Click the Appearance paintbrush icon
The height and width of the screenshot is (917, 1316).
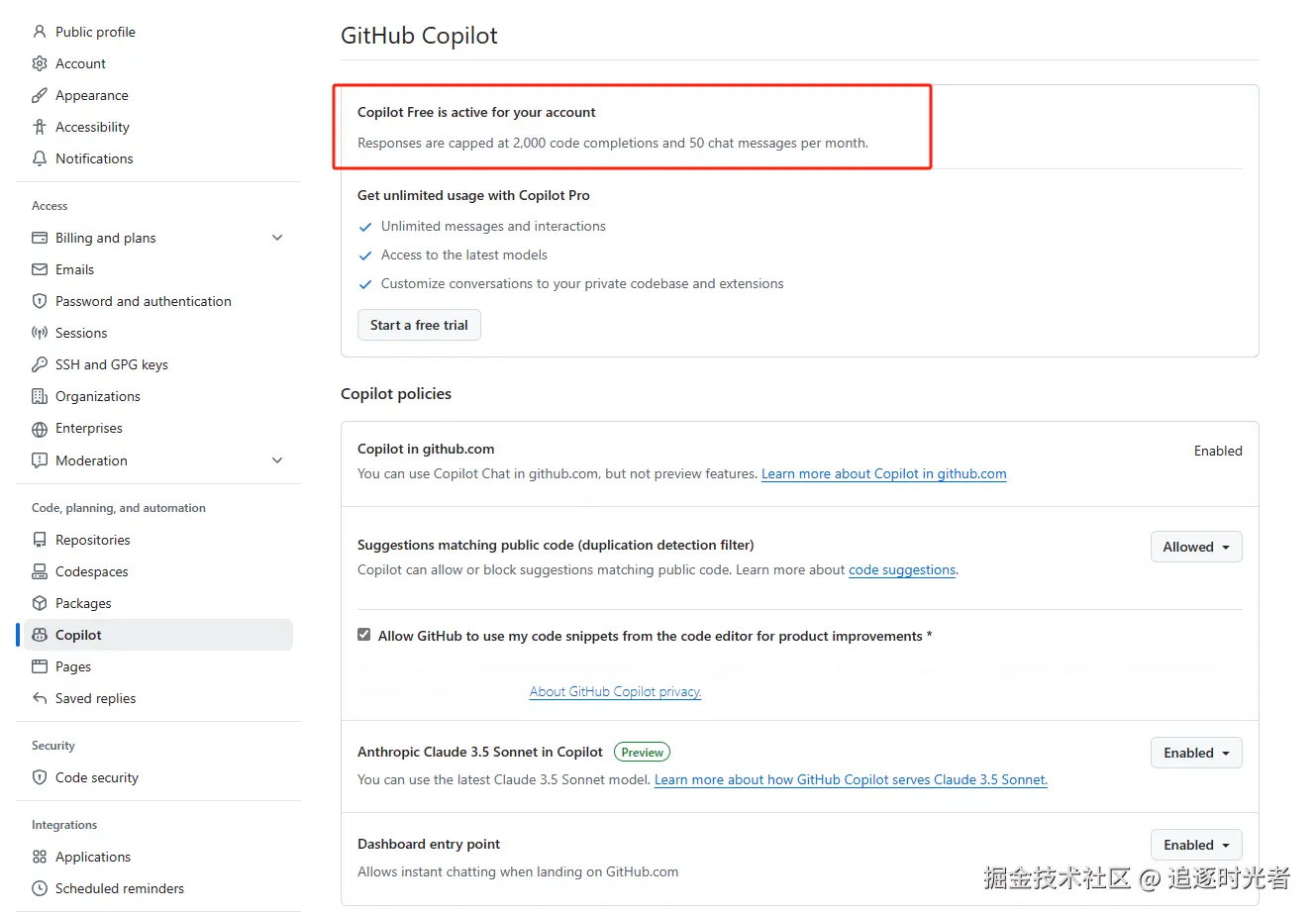point(40,95)
